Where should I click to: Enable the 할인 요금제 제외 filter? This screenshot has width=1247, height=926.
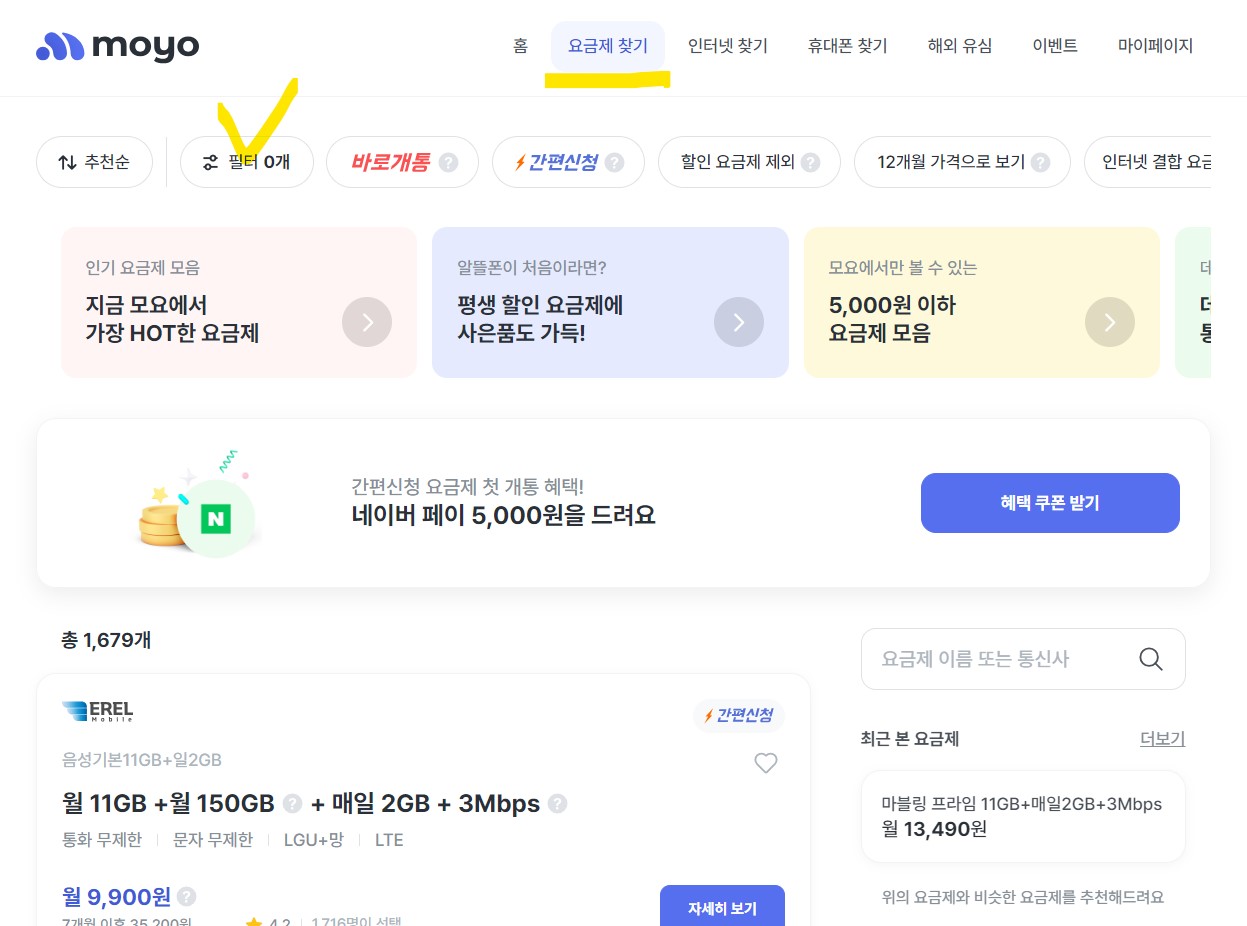pyautogui.click(x=749, y=161)
